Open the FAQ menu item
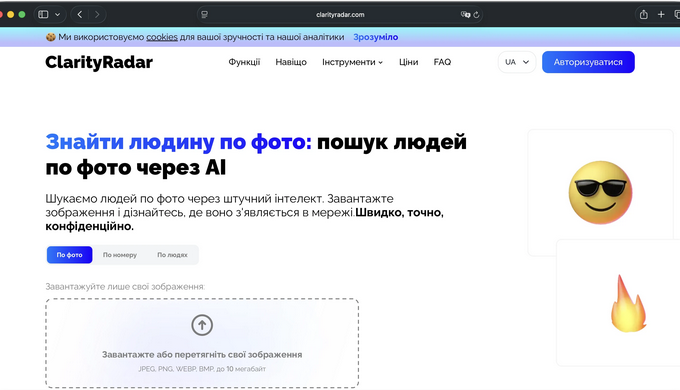 click(x=442, y=62)
